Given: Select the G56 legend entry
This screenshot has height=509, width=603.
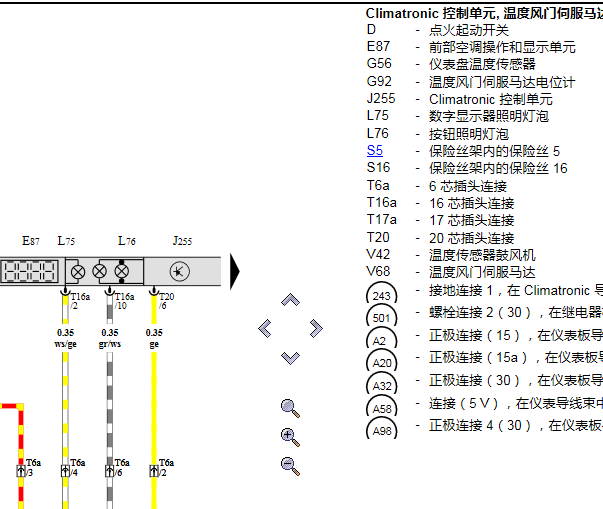Looking at the screenshot, I should (x=451, y=64).
